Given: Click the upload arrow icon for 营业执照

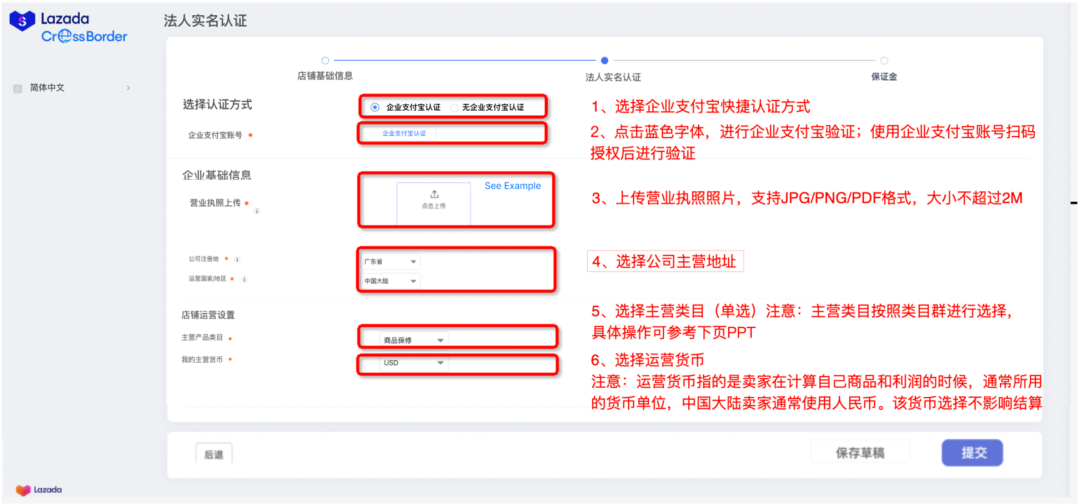Looking at the screenshot, I should pyautogui.click(x=433, y=194).
